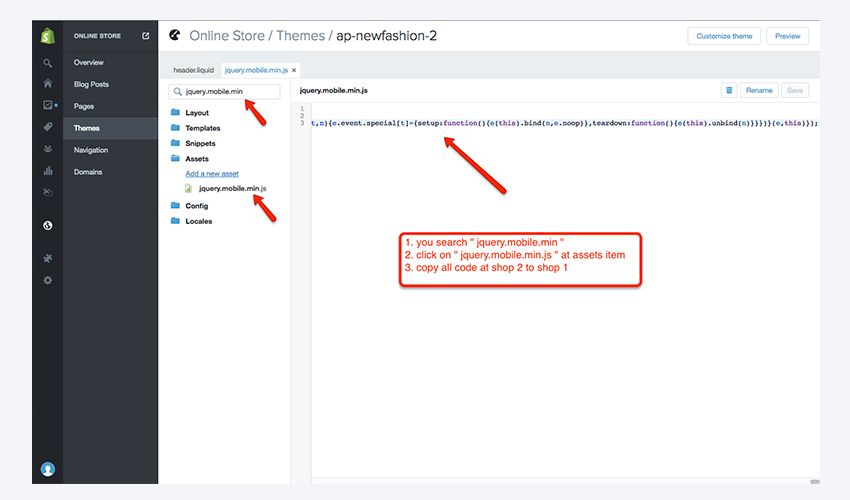
Task: Open the Products tag icon
Action: click(48, 126)
